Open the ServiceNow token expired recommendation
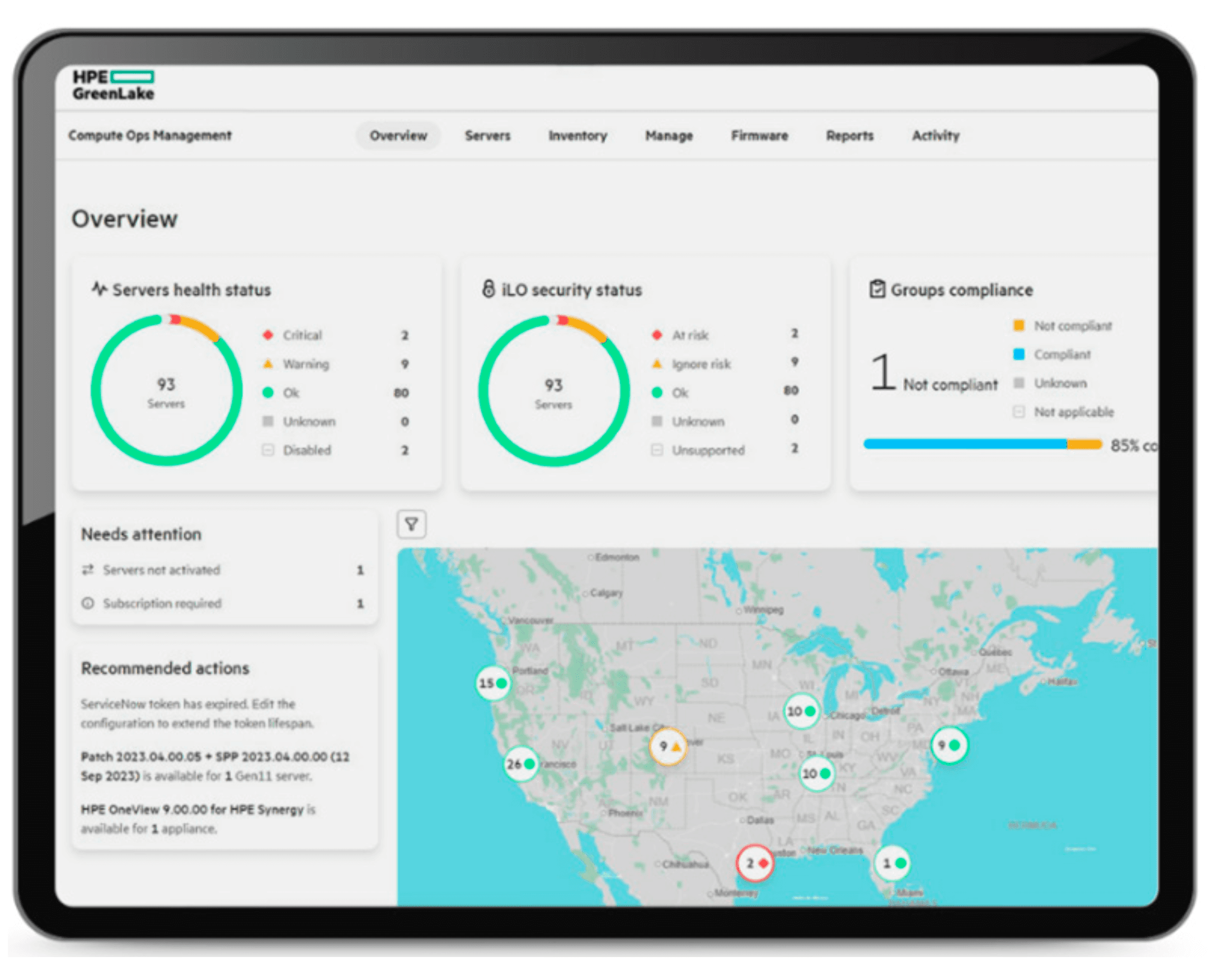Viewport: 1212px width, 980px height. pyautogui.click(x=197, y=714)
